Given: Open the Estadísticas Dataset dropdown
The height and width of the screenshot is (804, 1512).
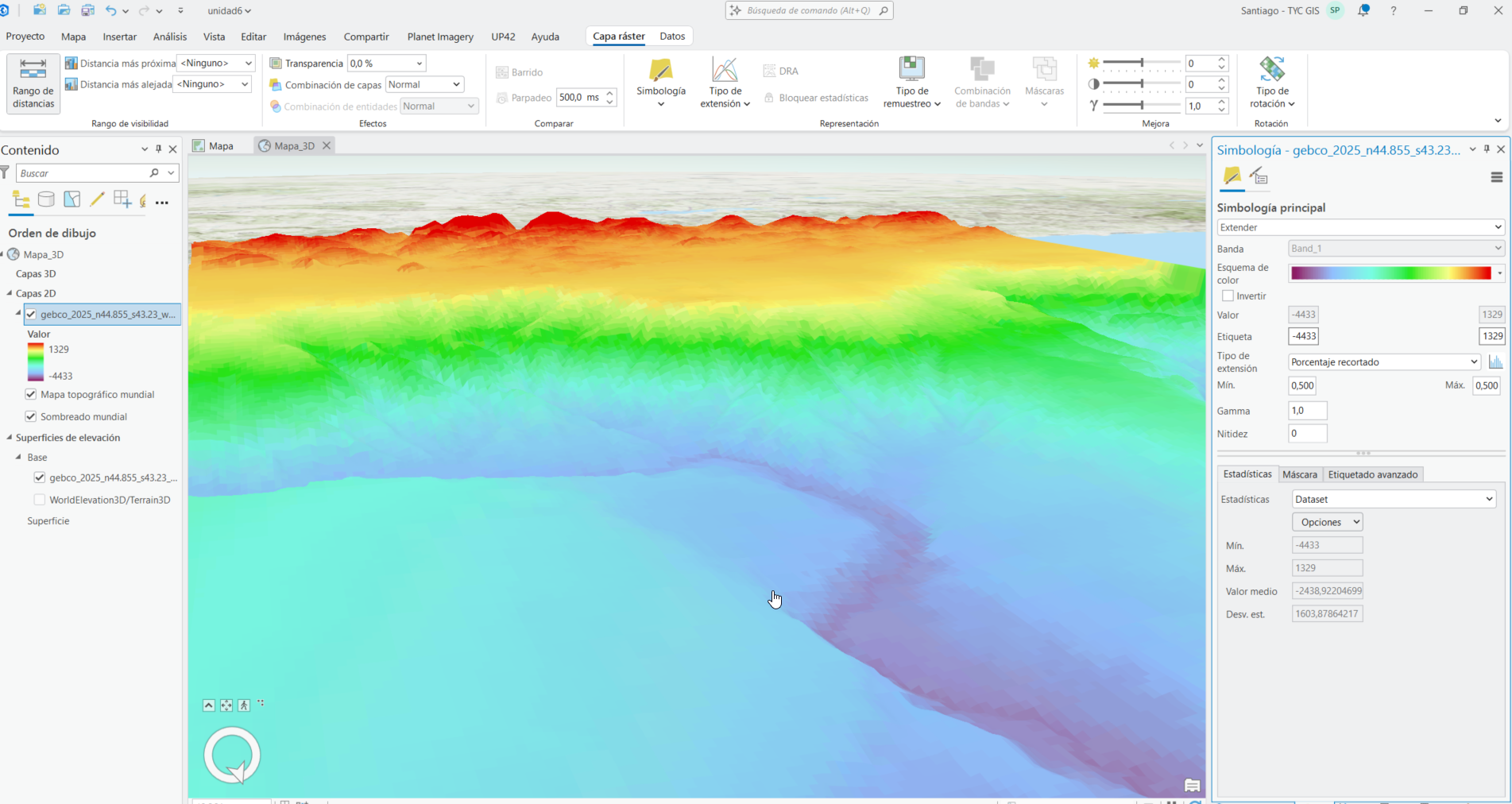Looking at the screenshot, I should pyautogui.click(x=1394, y=499).
